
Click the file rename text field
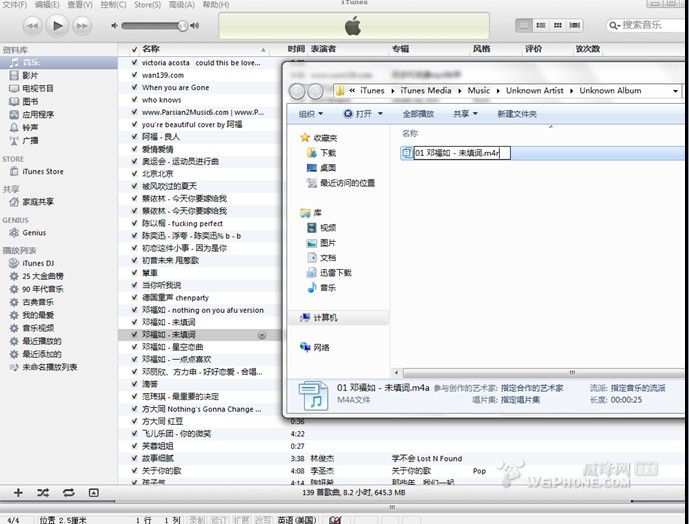(x=462, y=153)
